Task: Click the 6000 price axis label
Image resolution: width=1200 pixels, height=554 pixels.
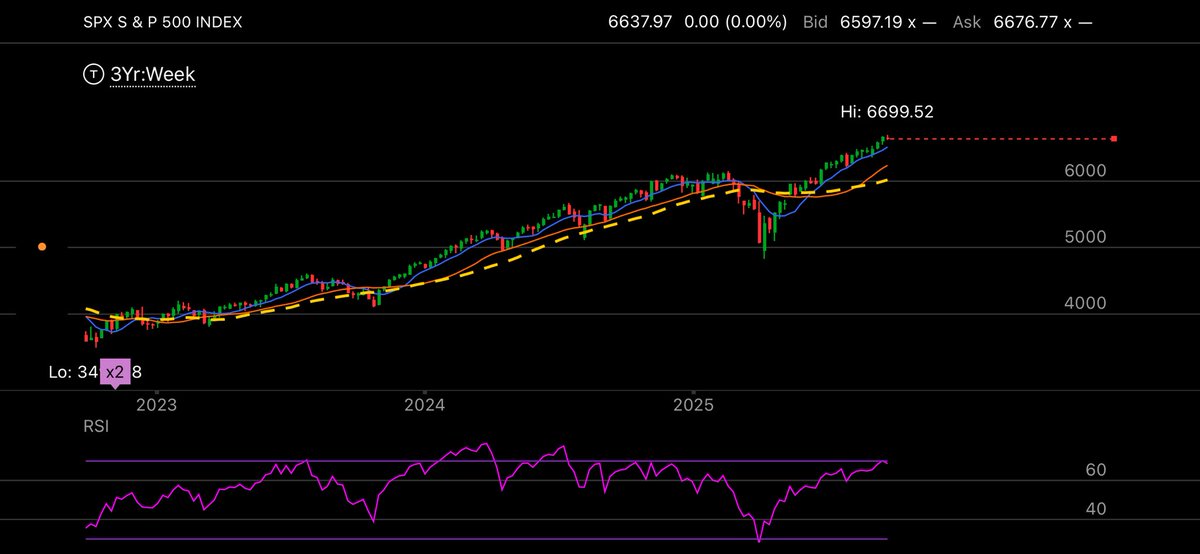Action: click(1083, 171)
